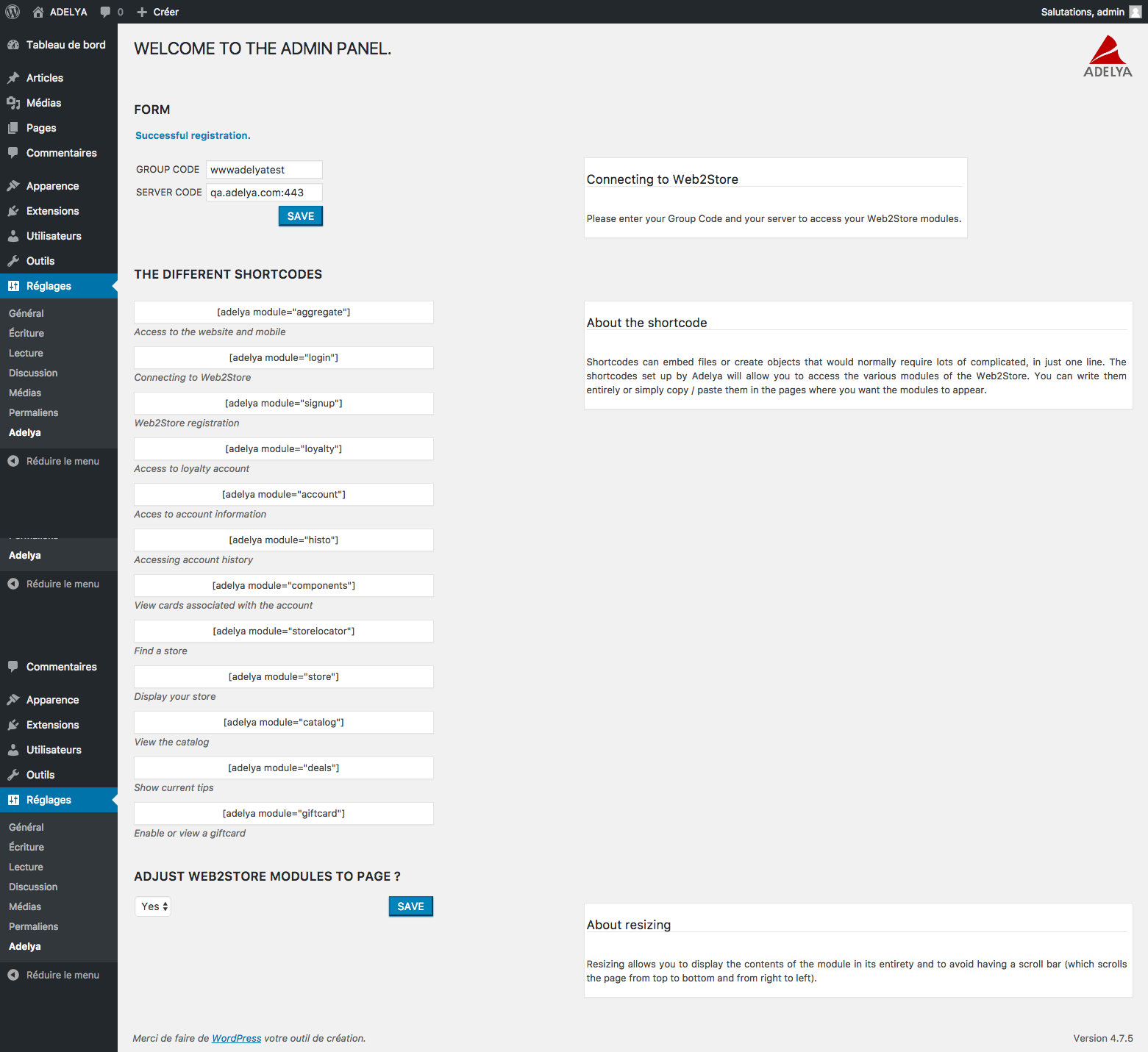
Task: Select the login shortcode field
Action: (284, 357)
